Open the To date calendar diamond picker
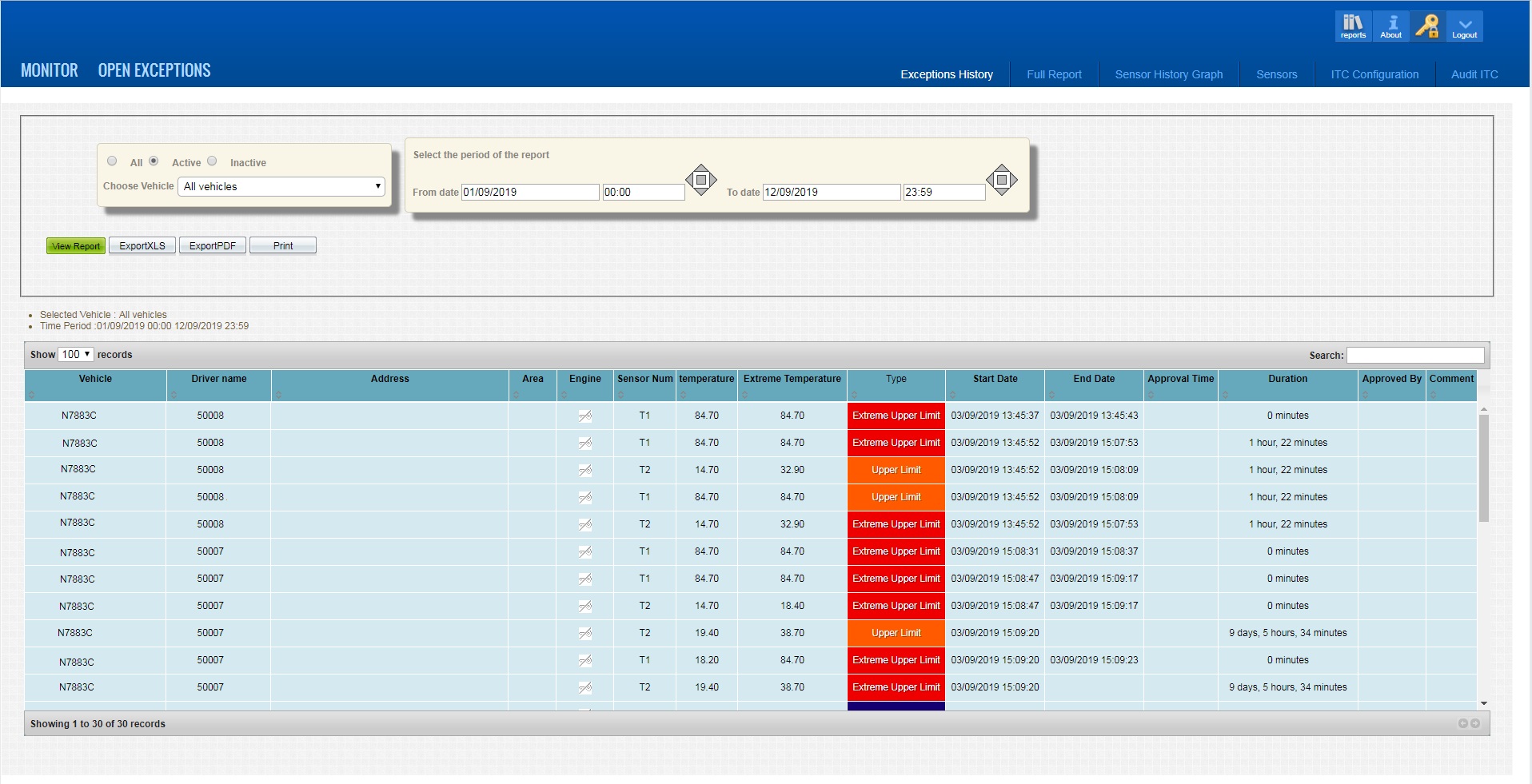This screenshot has height=784, width=1532. pyautogui.click(x=1002, y=179)
